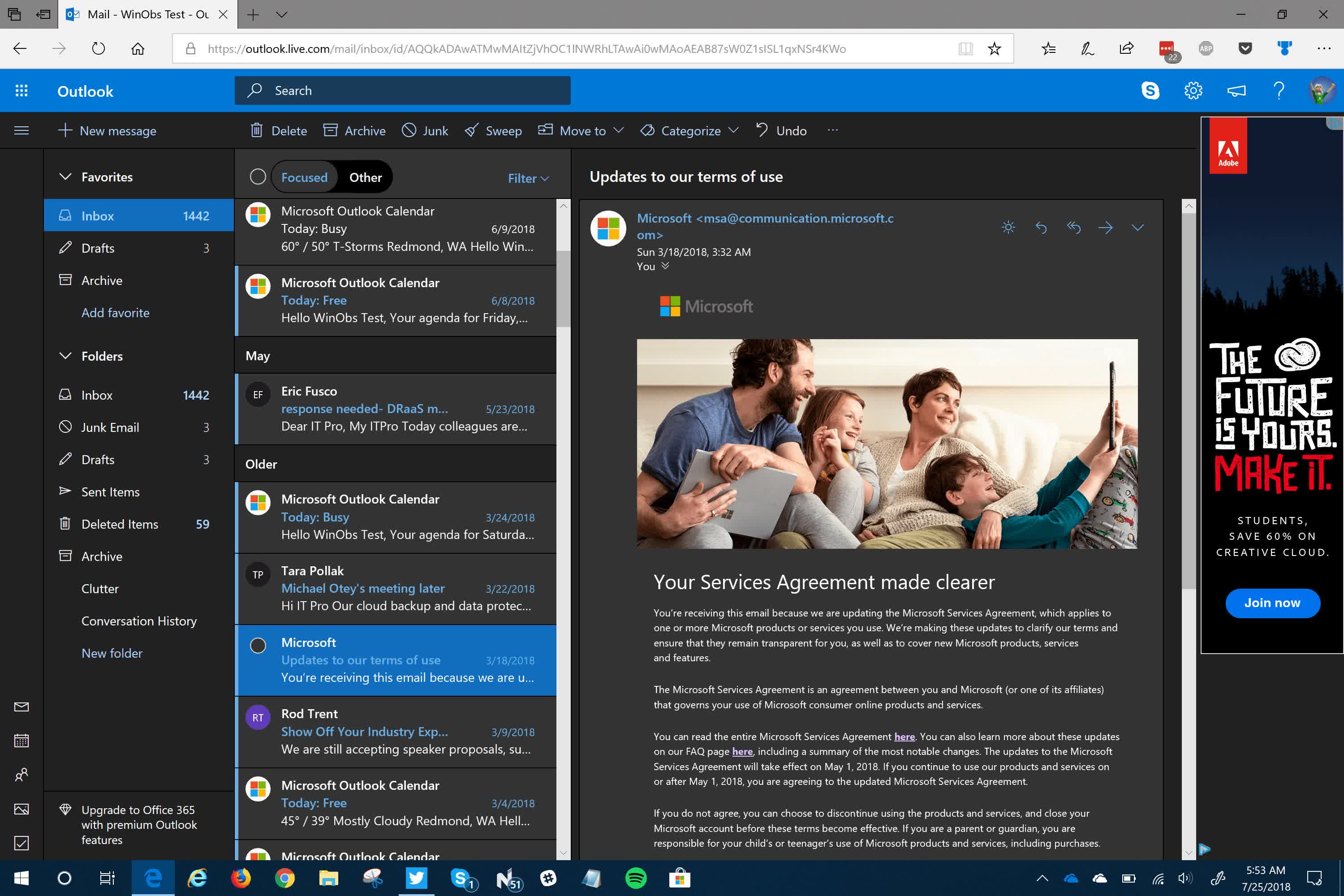1344x896 pixels.
Task: Click the Forward arrow in the message header
Action: coord(1105,228)
